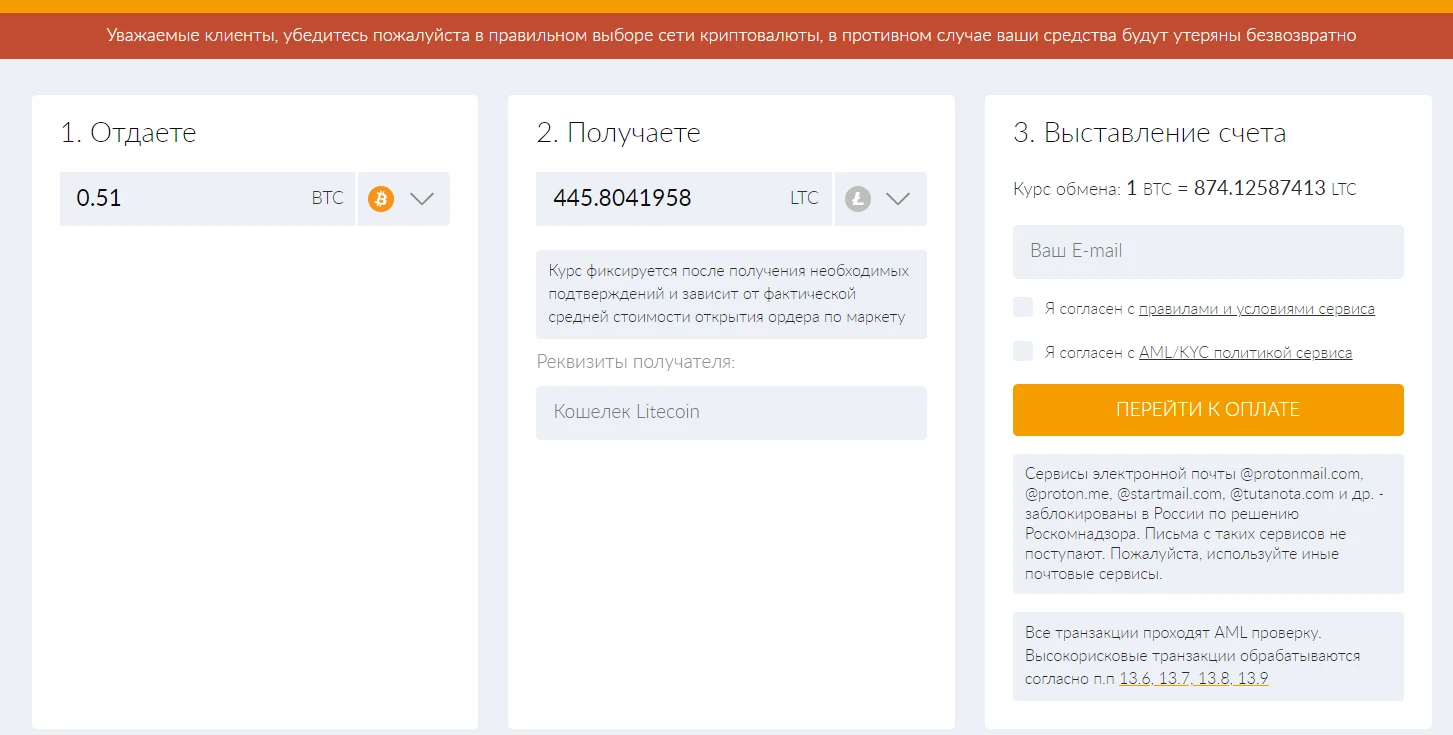Image resolution: width=1453 pixels, height=735 pixels.
Task: Click the 'Все транзакции проходят AML проверку' text
Action: pos(1173,633)
